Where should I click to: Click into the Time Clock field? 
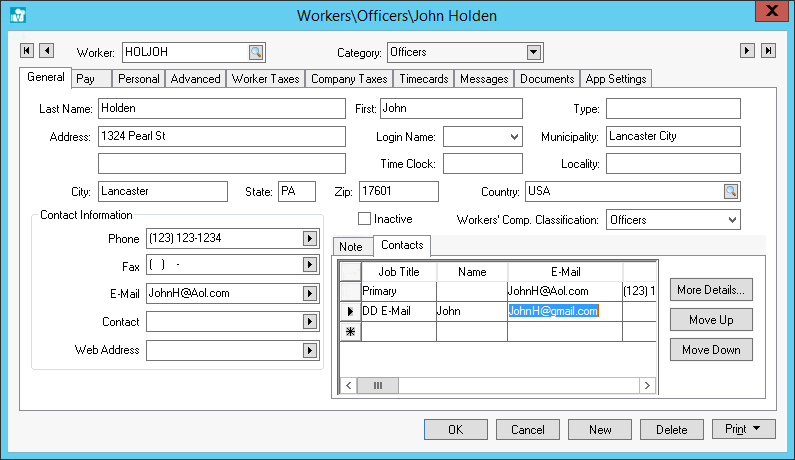[x=482, y=163]
